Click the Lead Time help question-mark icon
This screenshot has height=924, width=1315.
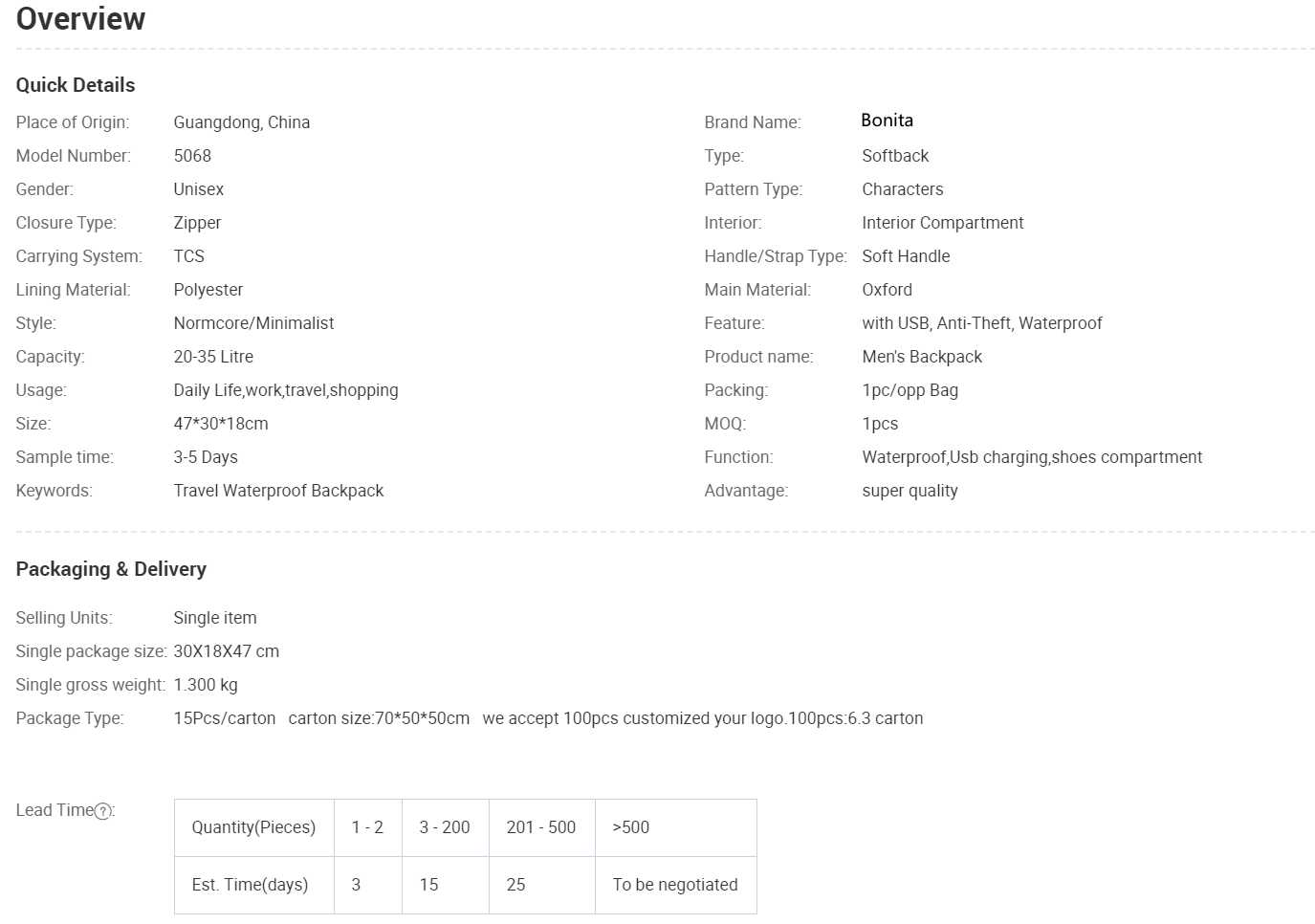click(x=103, y=811)
